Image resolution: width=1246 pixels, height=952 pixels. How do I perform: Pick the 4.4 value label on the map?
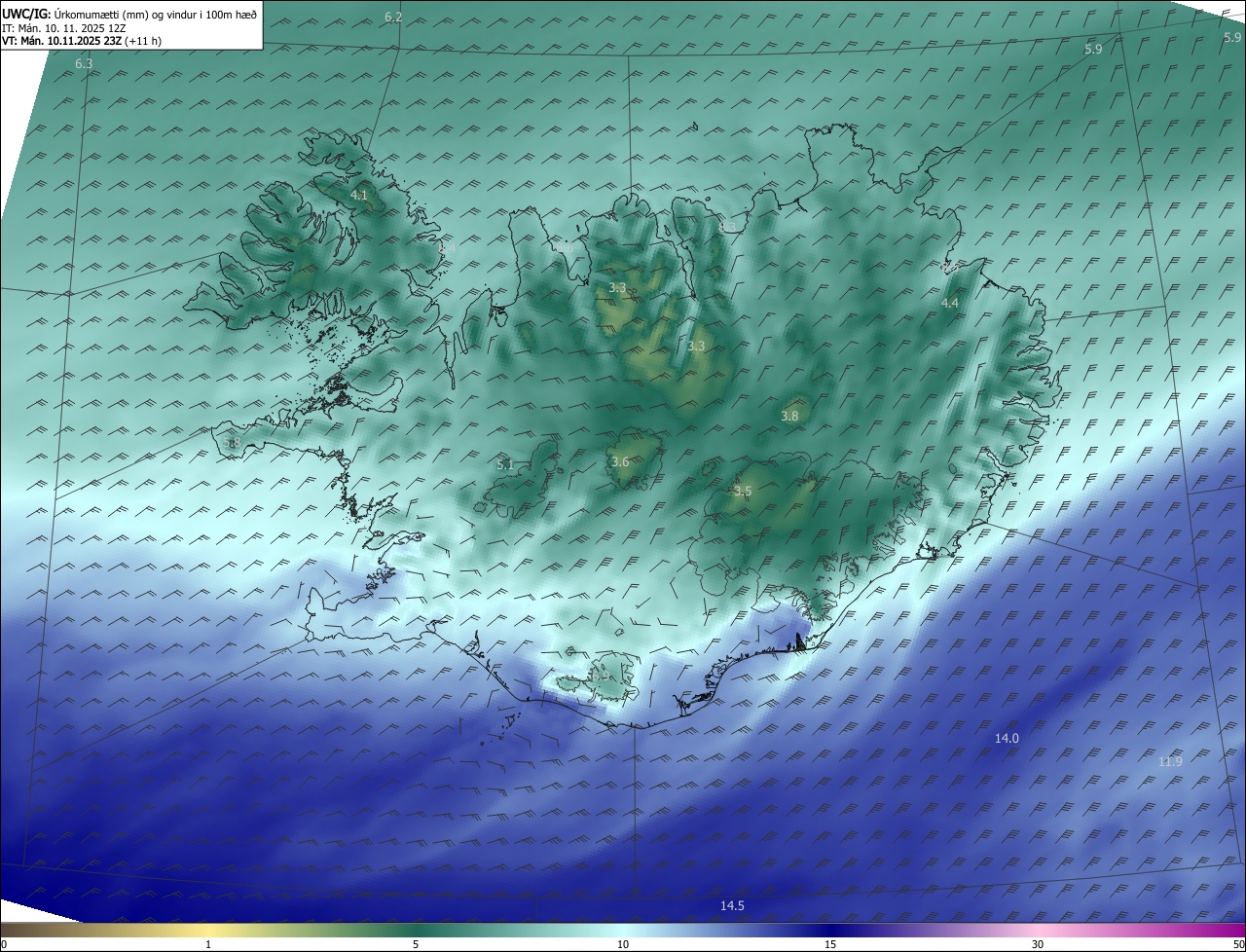point(949,303)
